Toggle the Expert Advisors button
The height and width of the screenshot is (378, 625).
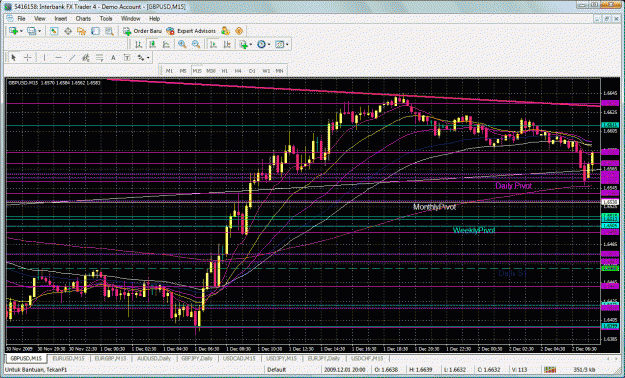(x=191, y=31)
